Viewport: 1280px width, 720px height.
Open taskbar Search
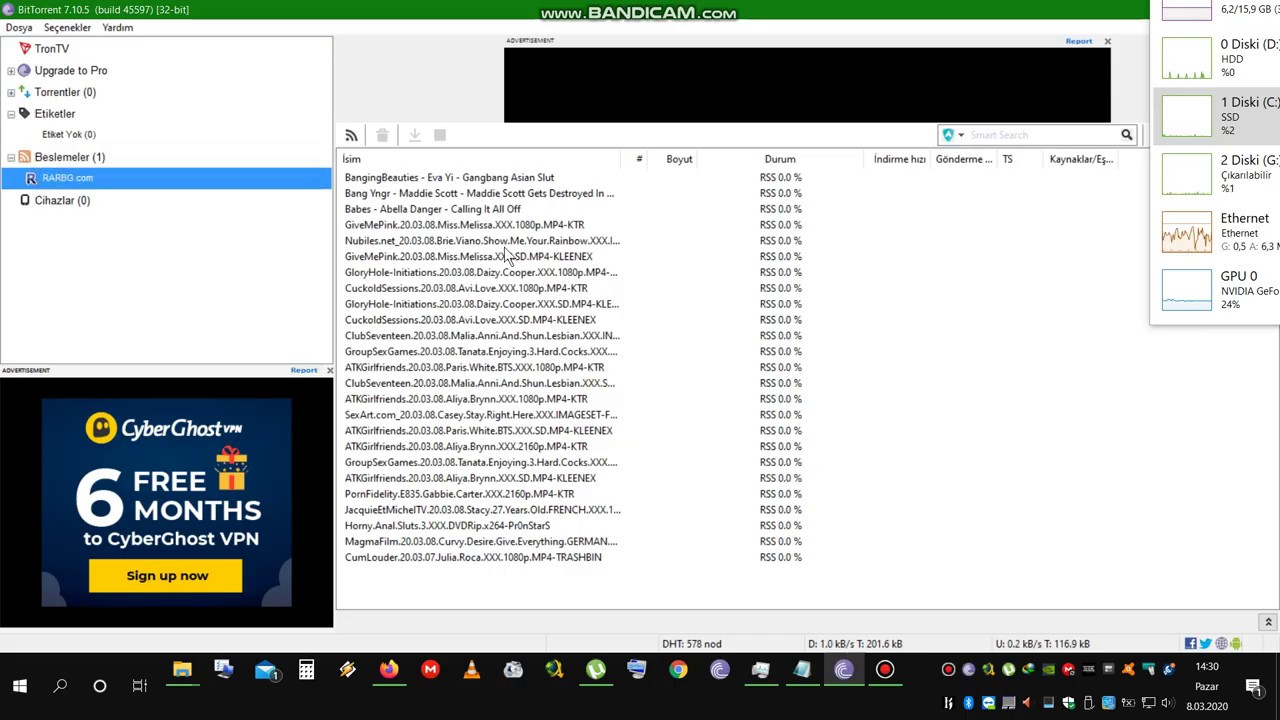pyautogui.click(x=60, y=686)
